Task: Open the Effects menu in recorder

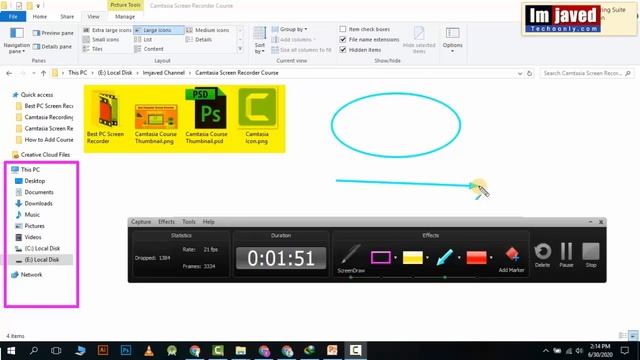Action: coord(166,222)
